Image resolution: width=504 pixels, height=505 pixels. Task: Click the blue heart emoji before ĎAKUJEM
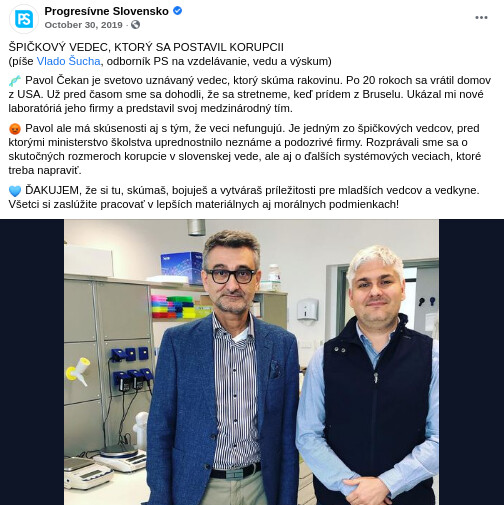(x=15, y=191)
